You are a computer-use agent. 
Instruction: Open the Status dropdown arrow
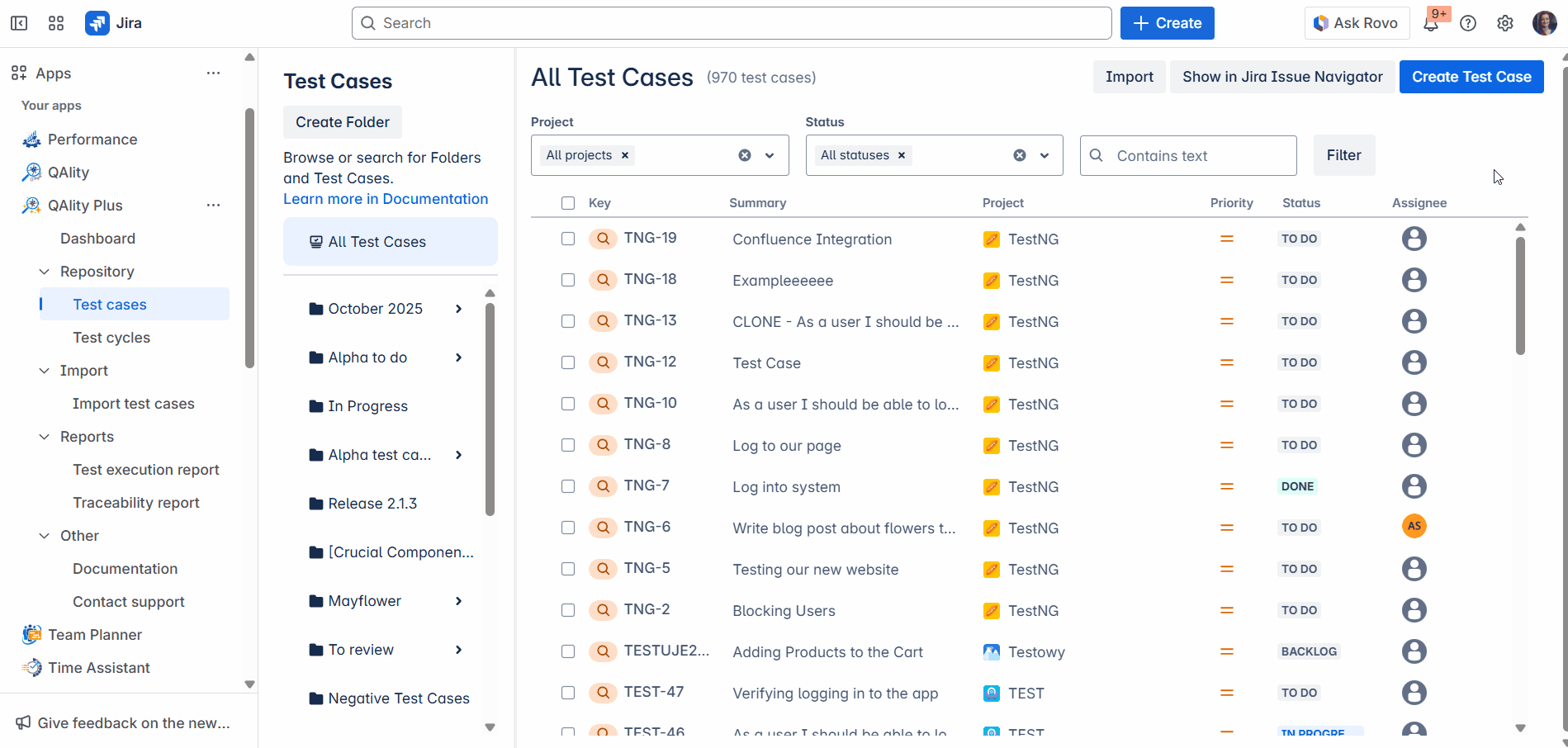[x=1045, y=155]
